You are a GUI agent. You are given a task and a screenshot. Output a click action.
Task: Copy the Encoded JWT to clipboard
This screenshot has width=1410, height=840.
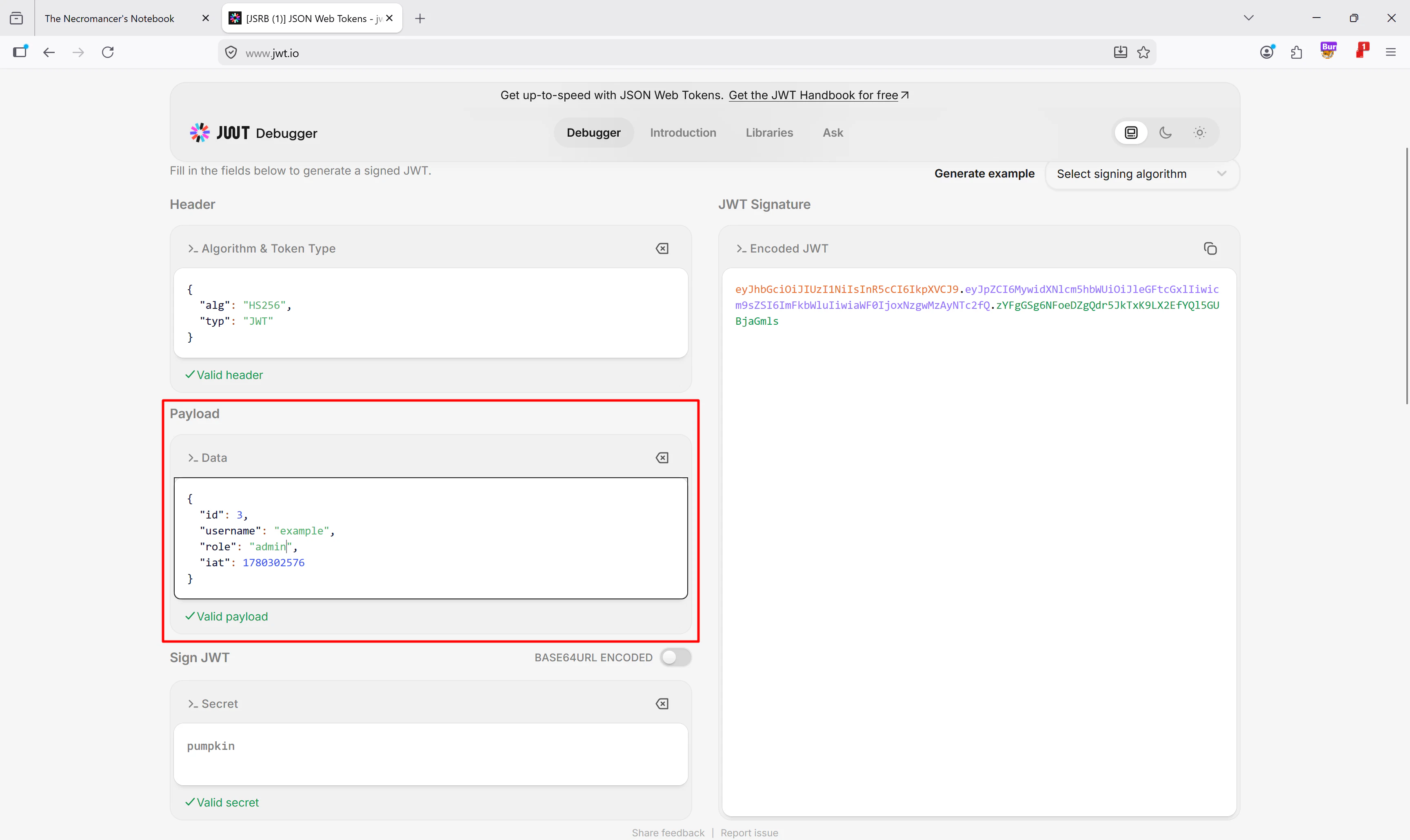(1210, 248)
